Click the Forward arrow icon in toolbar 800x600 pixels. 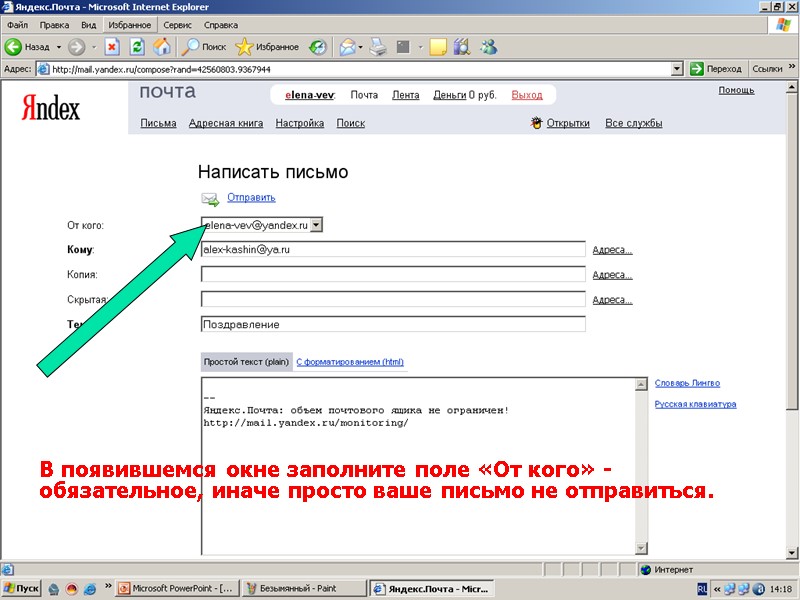[77, 47]
